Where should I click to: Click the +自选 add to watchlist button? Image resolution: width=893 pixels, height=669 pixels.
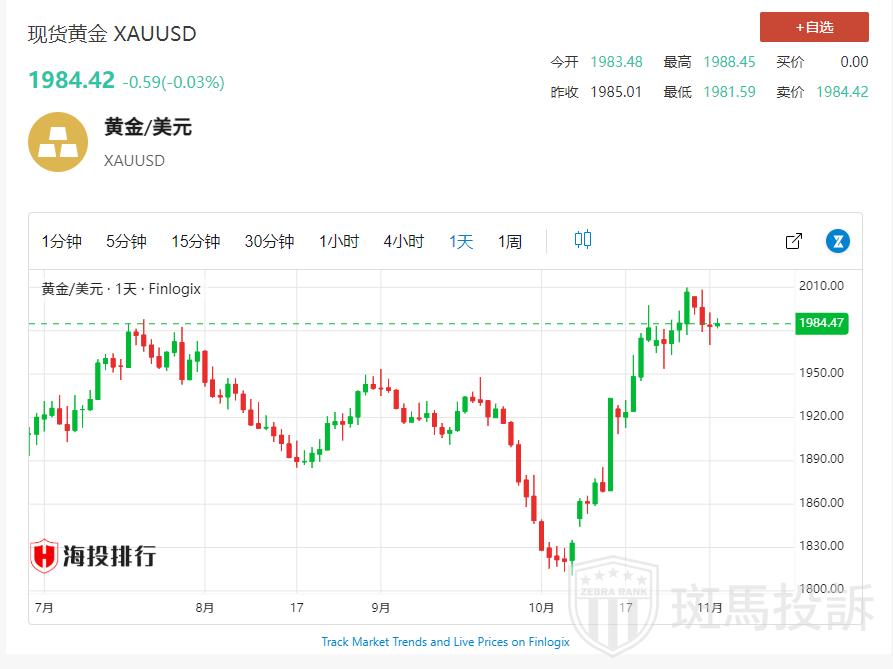[813, 27]
